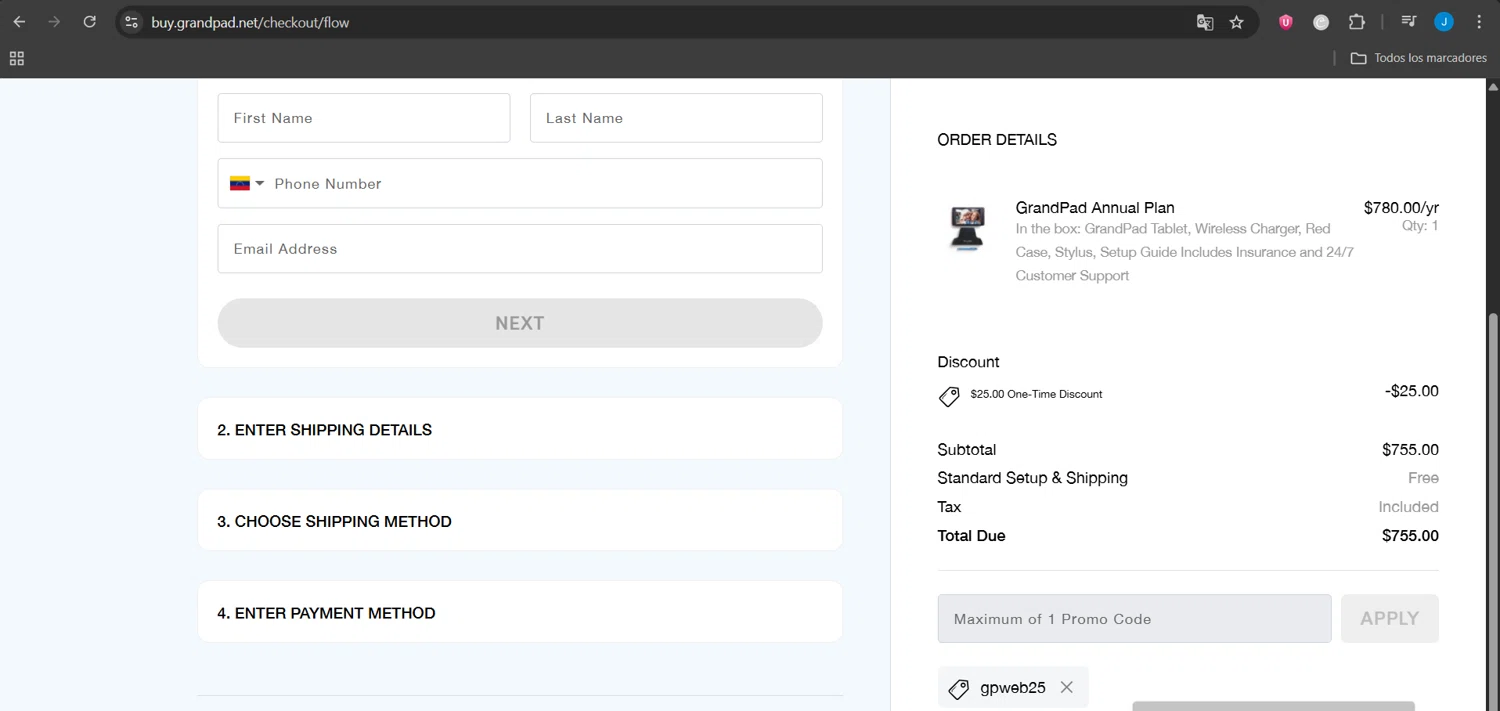This screenshot has width=1500, height=711.
Task: Expand 3. Choose Shipping Method section
Action: click(x=520, y=521)
